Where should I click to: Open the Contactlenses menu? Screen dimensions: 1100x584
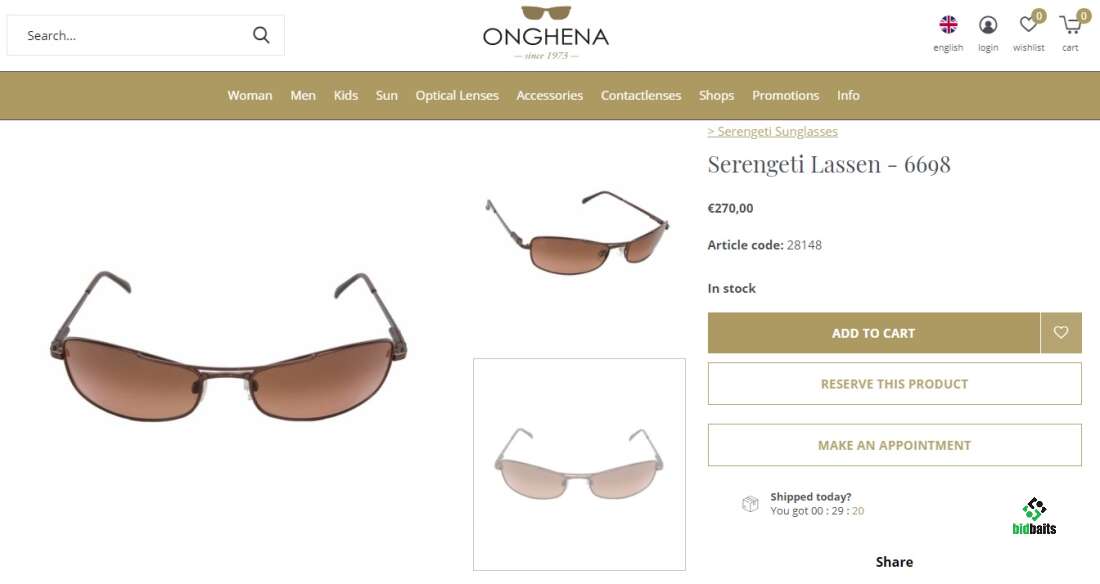pyautogui.click(x=640, y=95)
